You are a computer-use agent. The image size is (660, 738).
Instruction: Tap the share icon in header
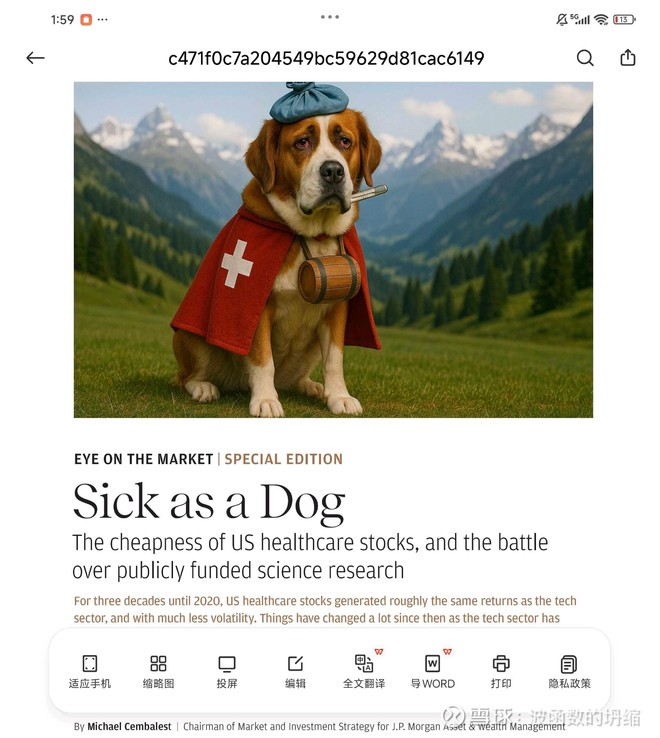click(628, 57)
